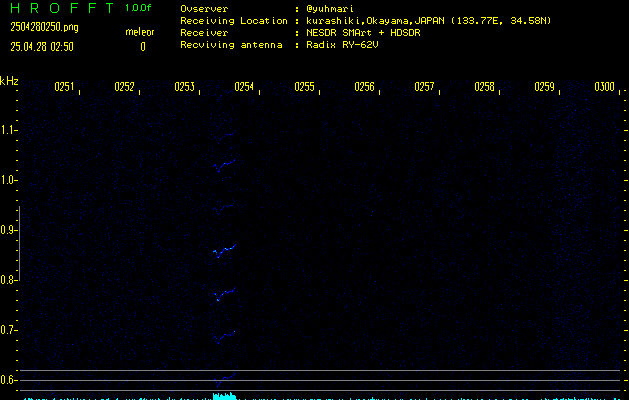Viewport: 629px width, 400px height.
Task: Click the meteor count label
Action: pos(140,32)
